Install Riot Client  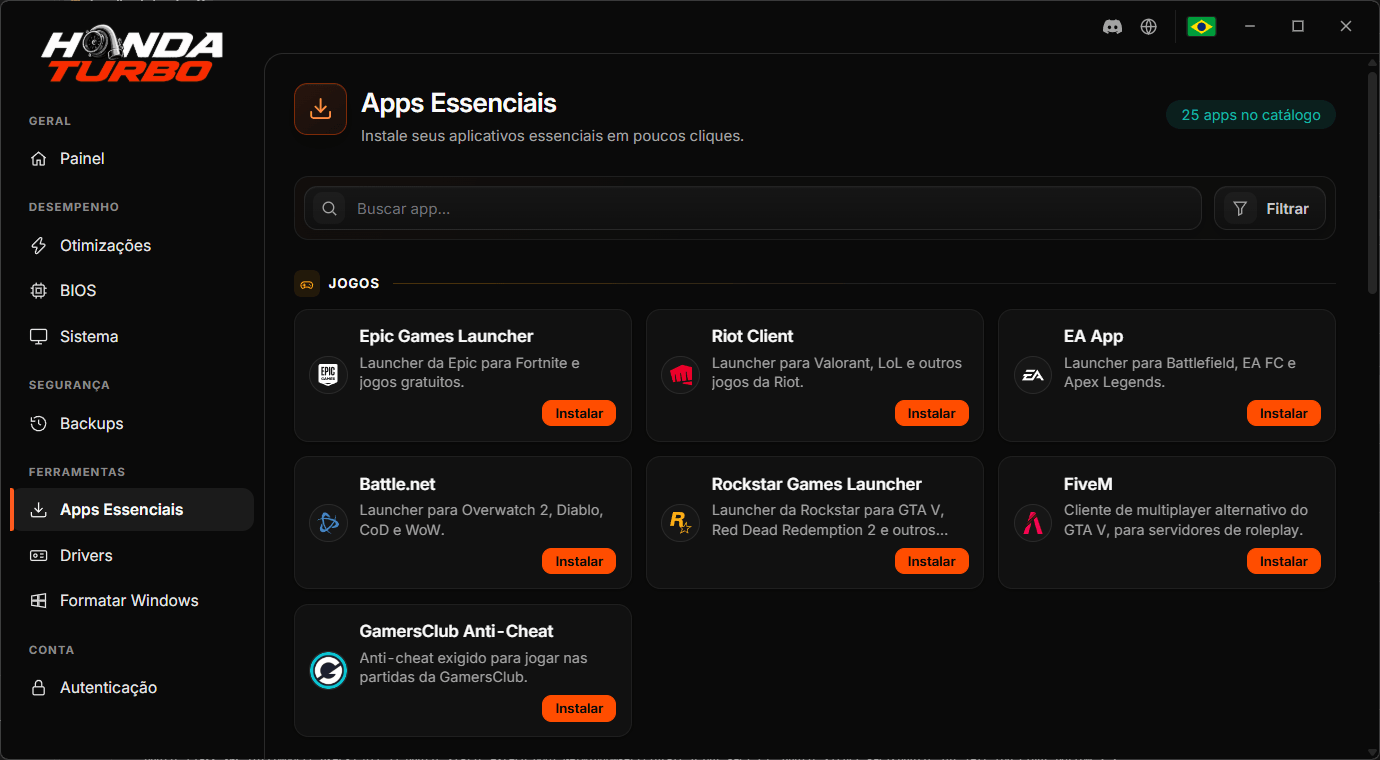click(x=931, y=413)
